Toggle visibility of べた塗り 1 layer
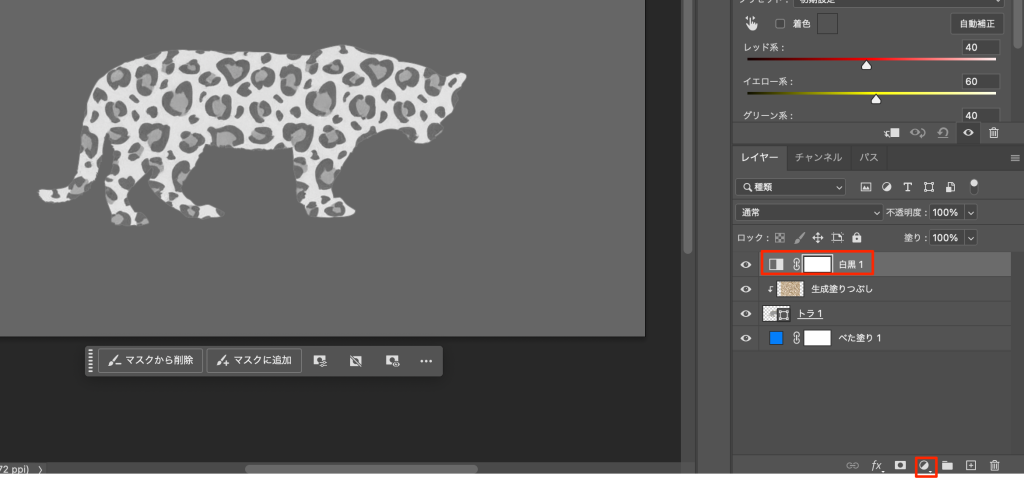Viewport: 1024px width, 478px height. (745, 339)
